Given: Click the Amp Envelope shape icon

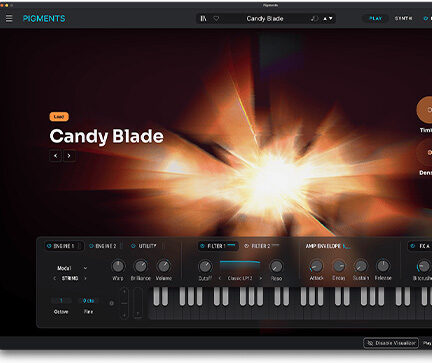Looking at the screenshot, I should coord(347,246).
